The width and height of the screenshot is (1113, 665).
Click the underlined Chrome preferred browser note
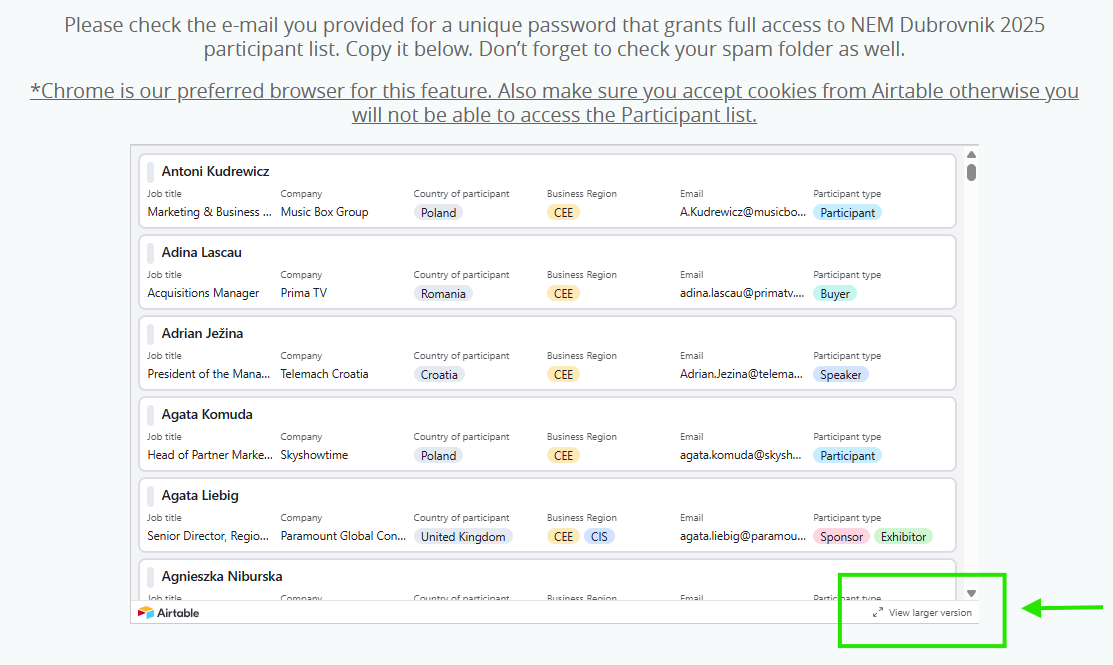pos(554,102)
